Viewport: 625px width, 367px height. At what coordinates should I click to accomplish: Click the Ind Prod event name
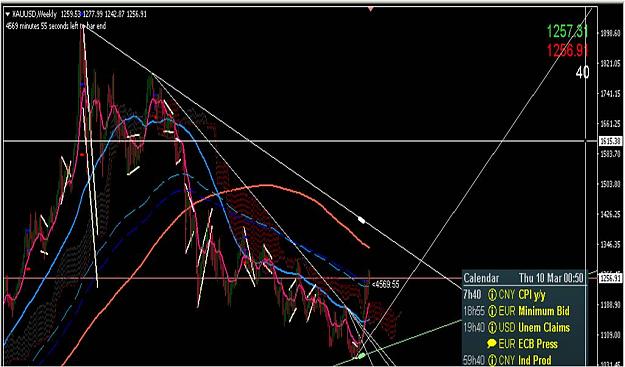(535, 360)
